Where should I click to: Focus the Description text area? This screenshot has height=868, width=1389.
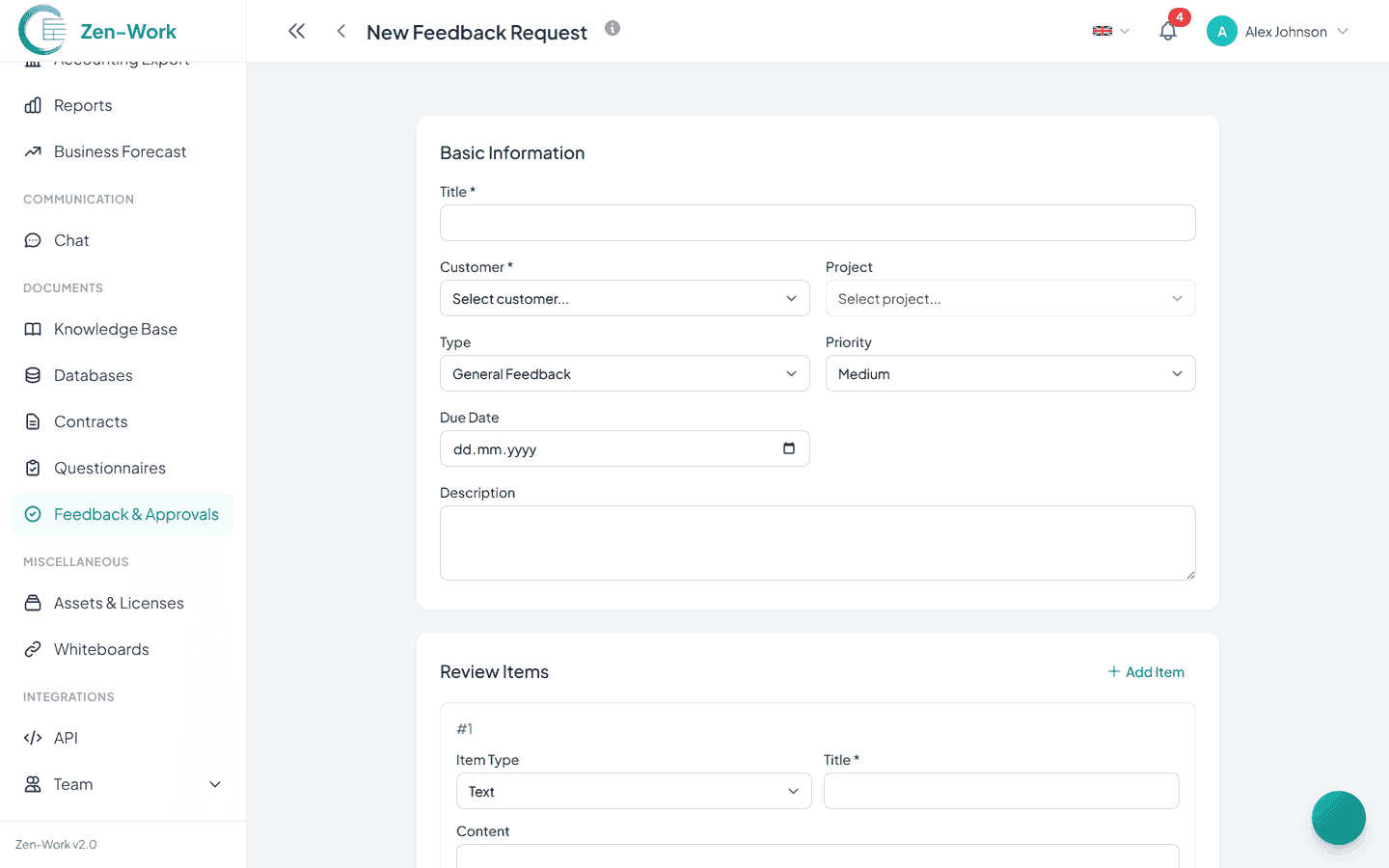point(818,543)
